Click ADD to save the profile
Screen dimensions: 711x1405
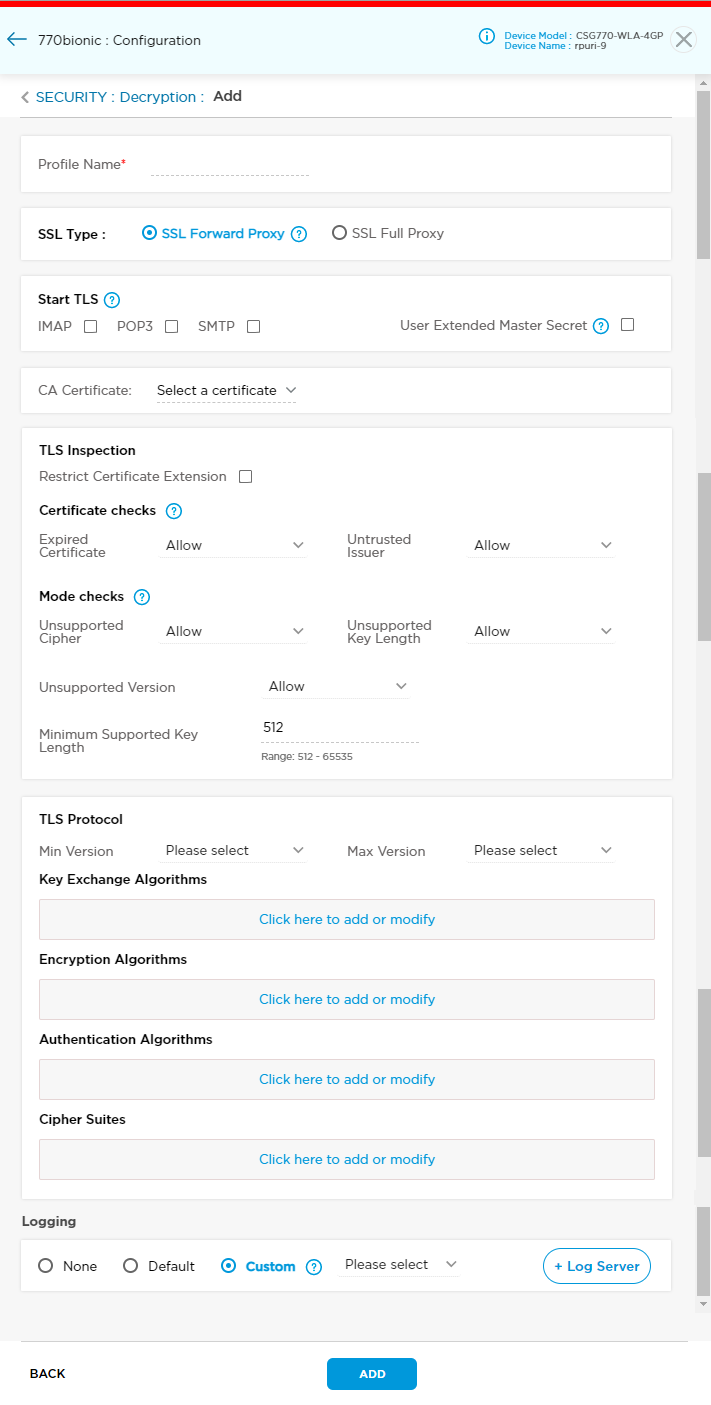click(371, 1373)
